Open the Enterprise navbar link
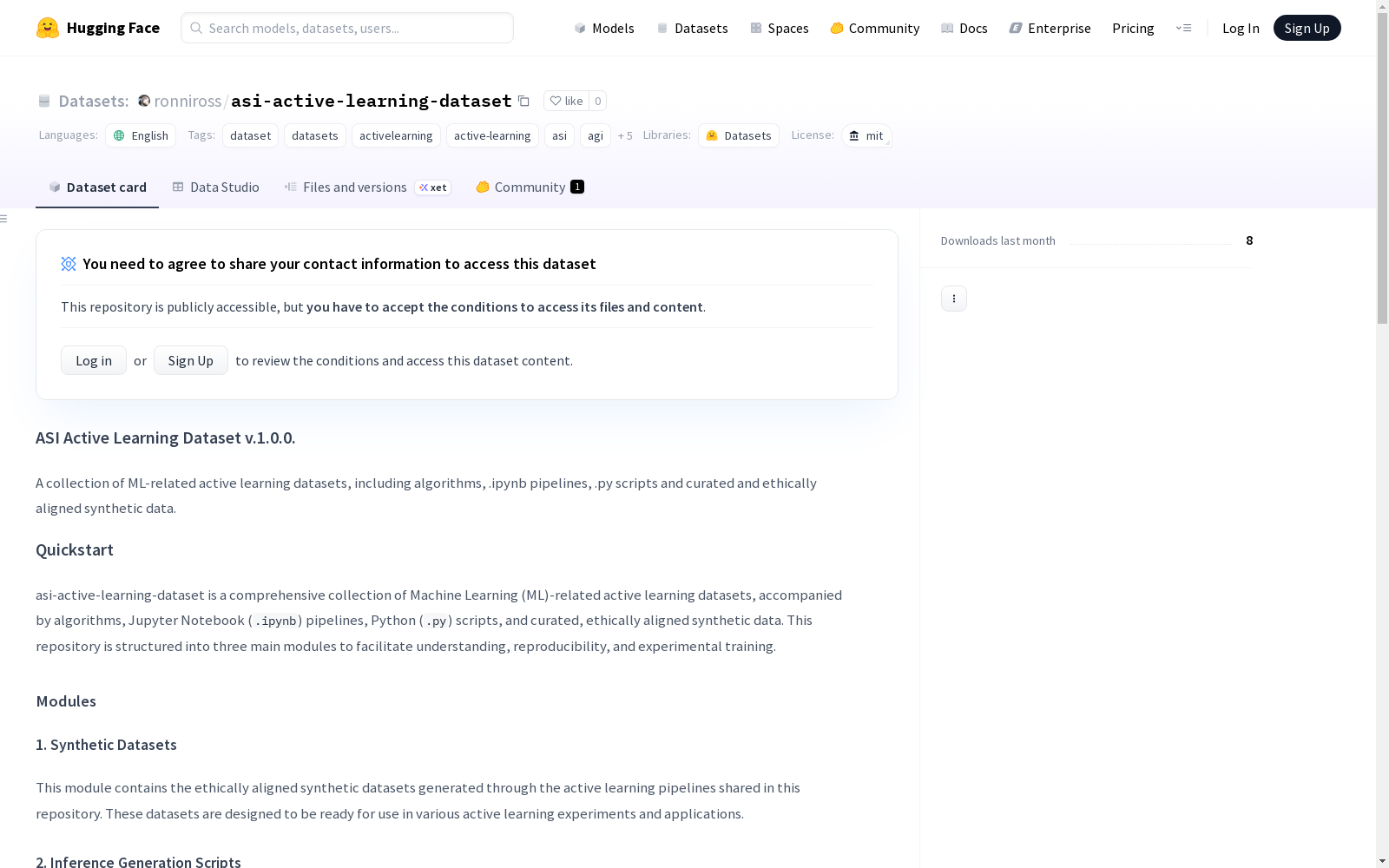 coord(1050,28)
